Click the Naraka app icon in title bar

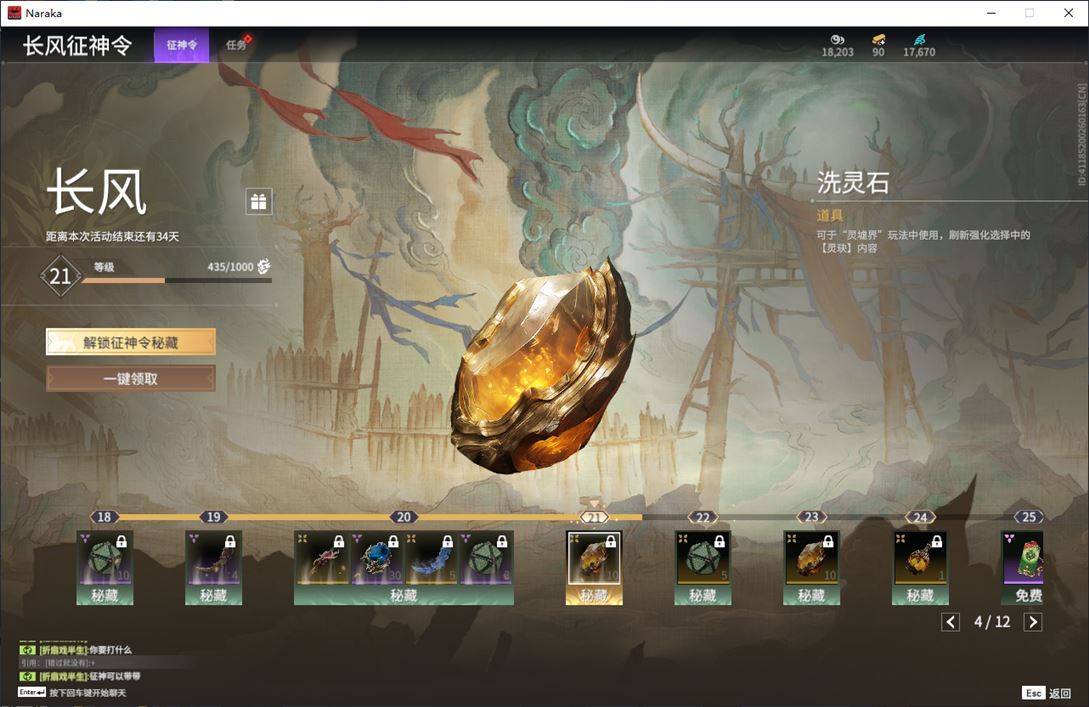coord(14,13)
